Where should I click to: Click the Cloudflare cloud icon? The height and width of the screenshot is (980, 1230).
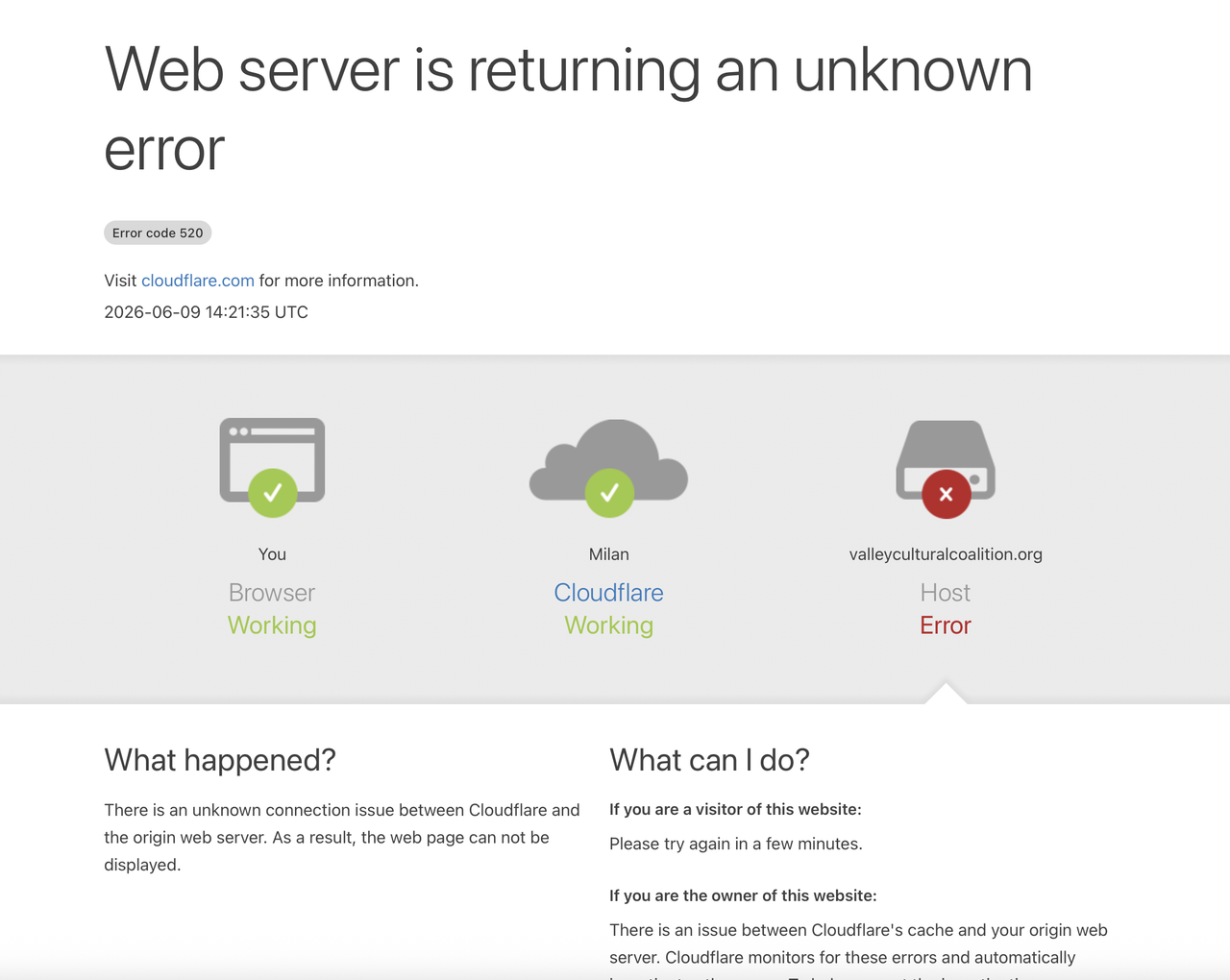(608, 459)
